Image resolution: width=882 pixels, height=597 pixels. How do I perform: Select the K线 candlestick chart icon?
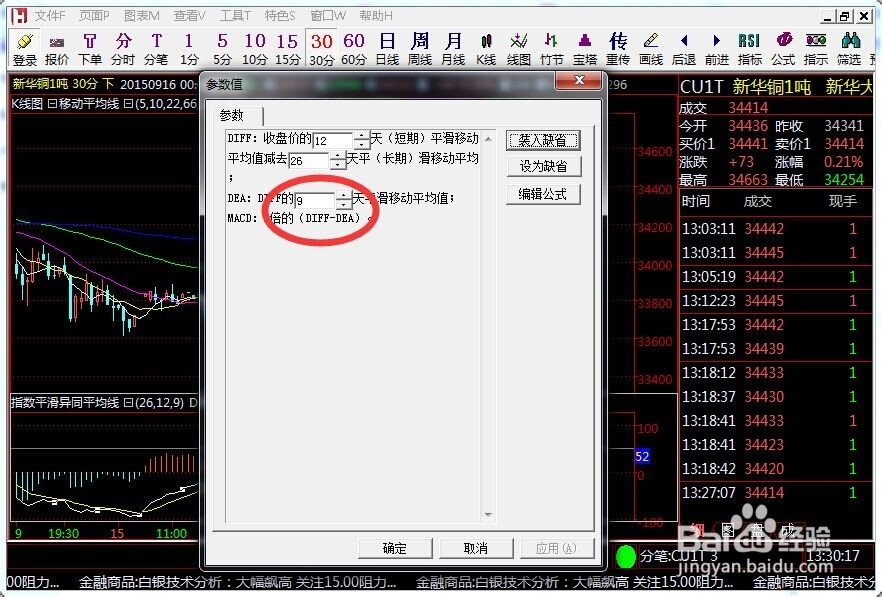point(485,48)
